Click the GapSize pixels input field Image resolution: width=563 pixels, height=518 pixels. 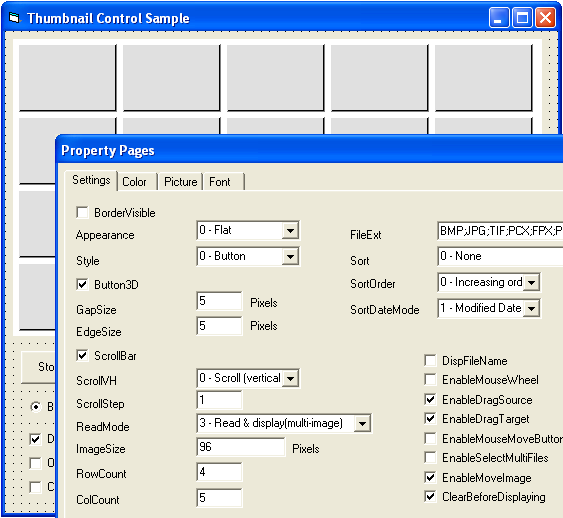219,301
